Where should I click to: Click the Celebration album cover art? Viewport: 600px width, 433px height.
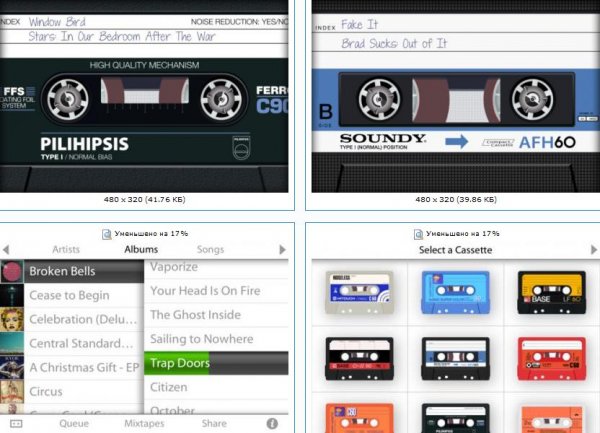[x=12, y=319]
